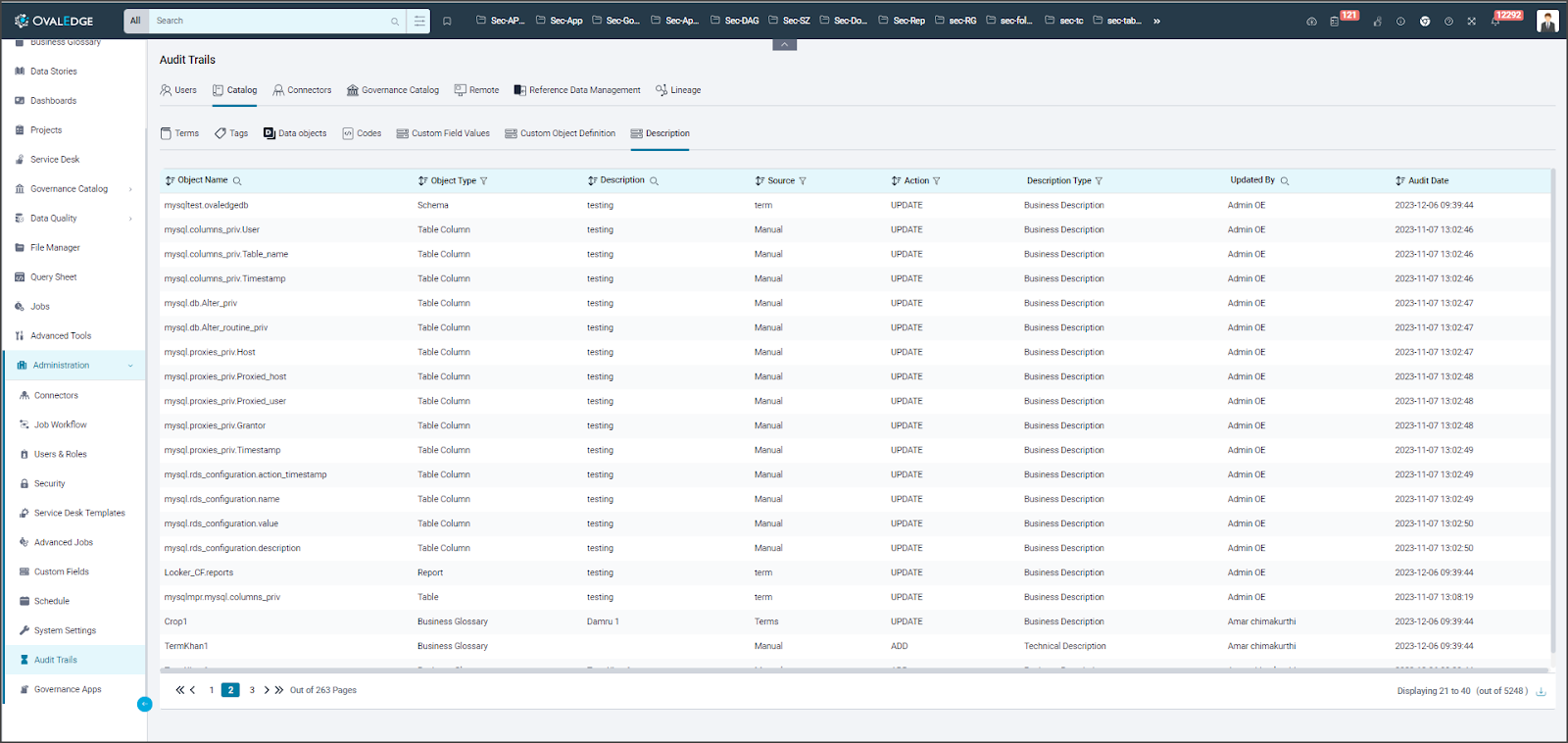Search the Description column magnifier

[654, 181]
